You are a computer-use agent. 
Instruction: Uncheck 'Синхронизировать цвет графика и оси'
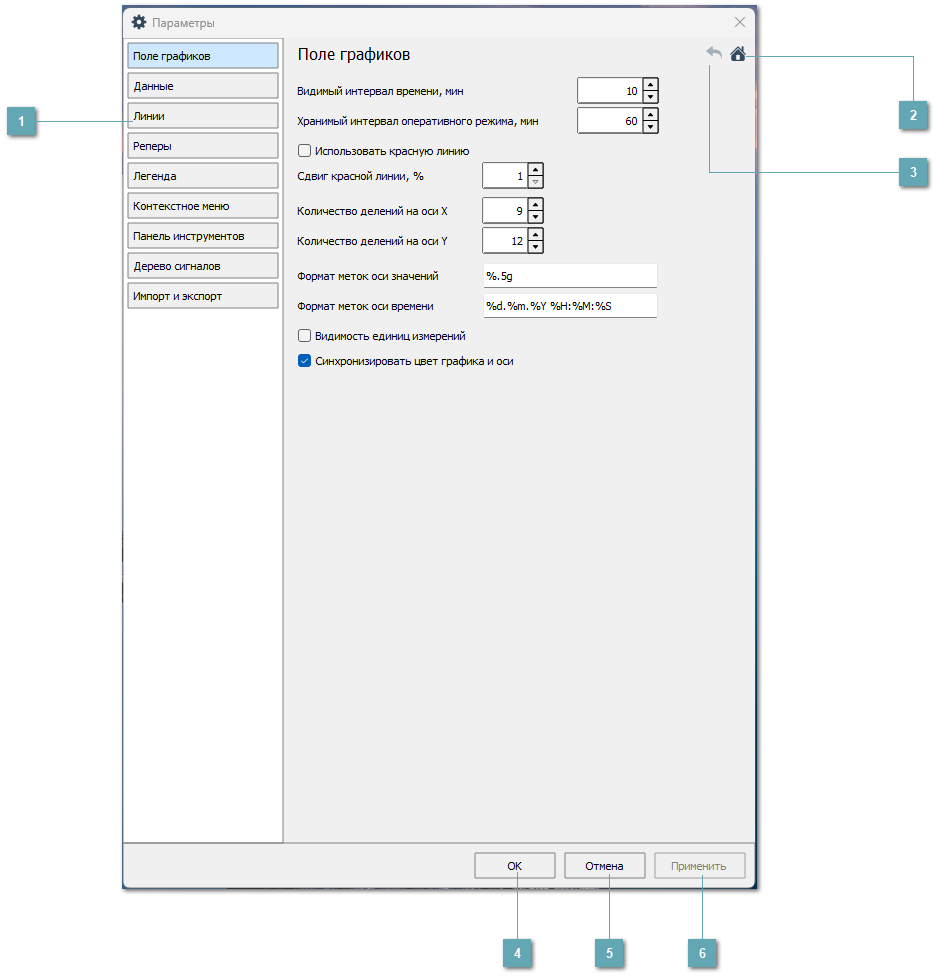click(305, 361)
